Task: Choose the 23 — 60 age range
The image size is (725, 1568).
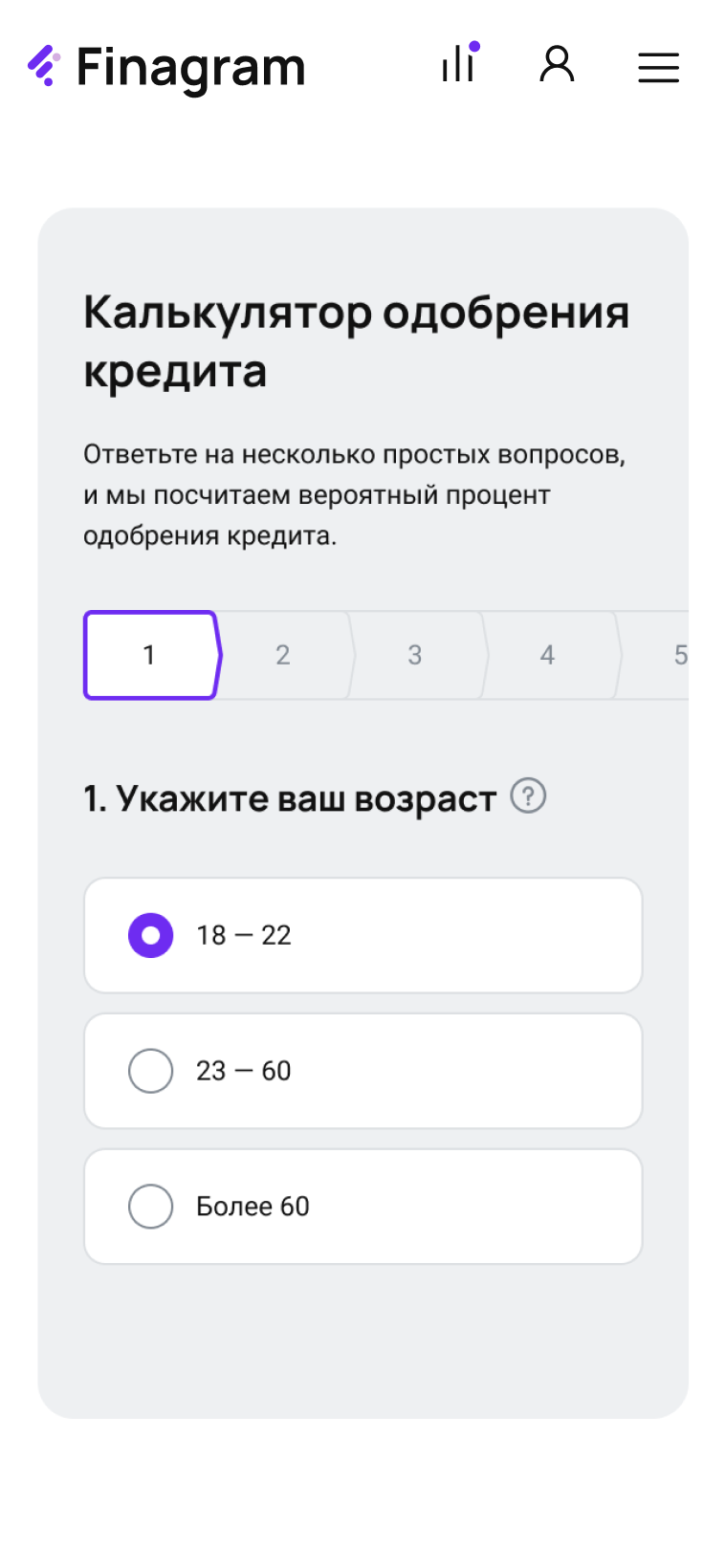Action: click(x=150, y=1071)
